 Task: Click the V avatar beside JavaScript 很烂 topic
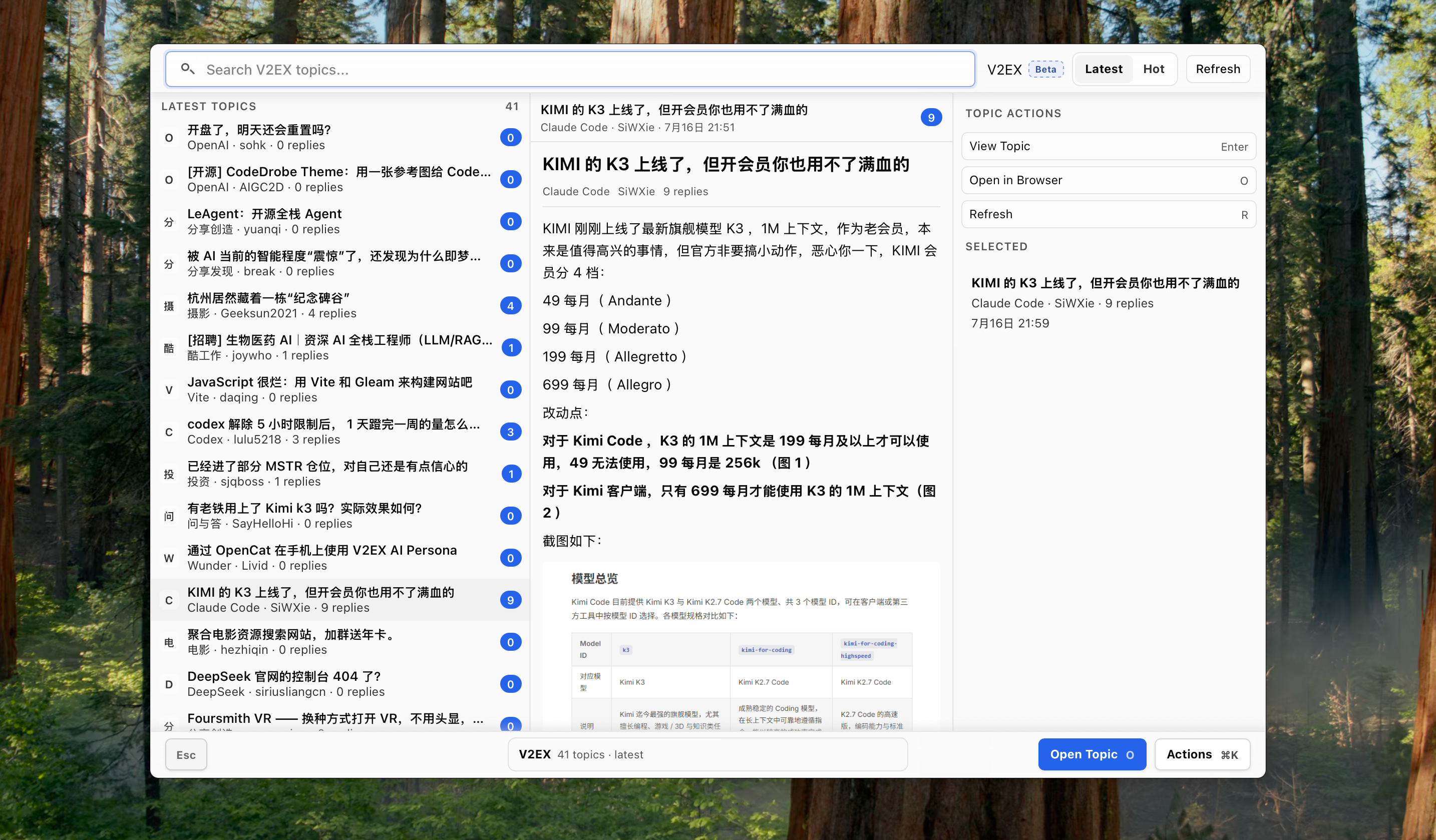169,390
